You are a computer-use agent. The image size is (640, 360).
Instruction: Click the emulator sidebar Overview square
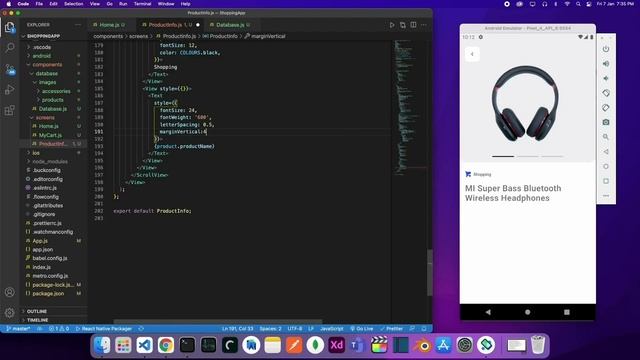(606, 181)
